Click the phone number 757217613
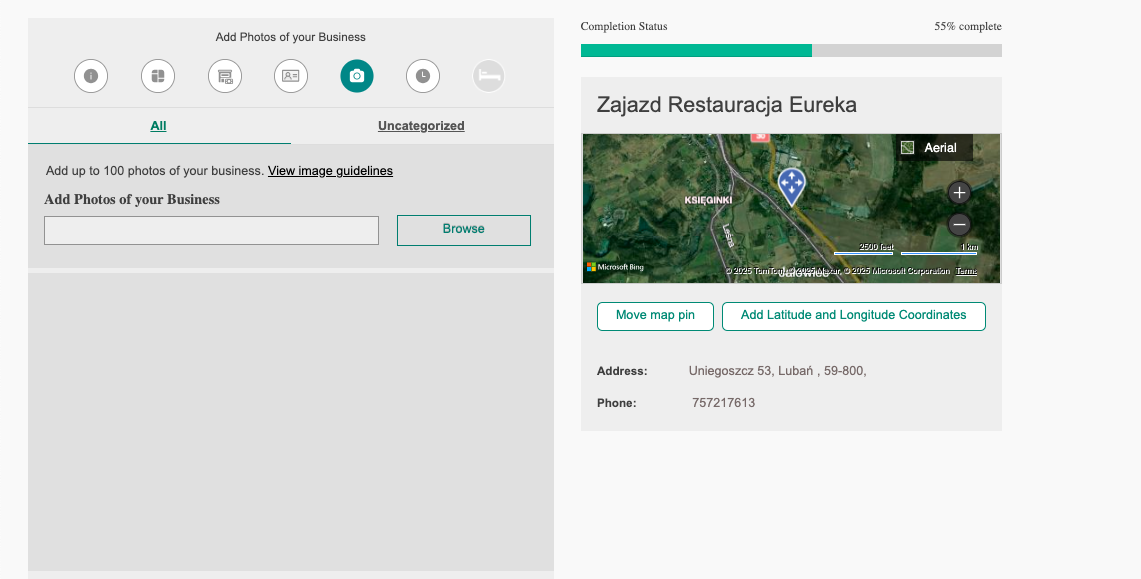 [x=723, y=403]
